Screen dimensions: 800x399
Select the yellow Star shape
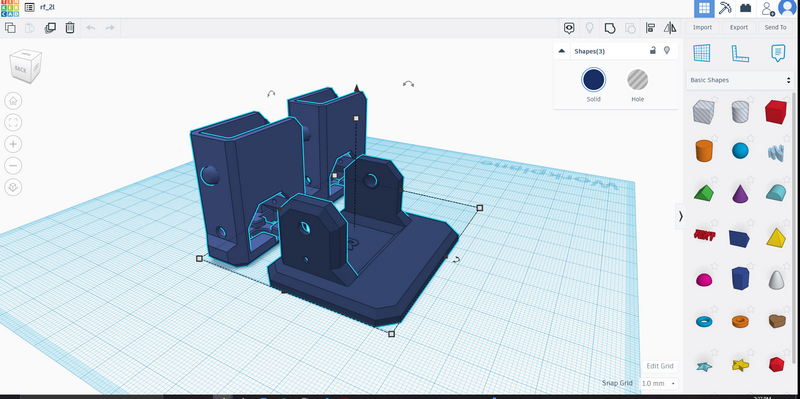coord(740,364)
